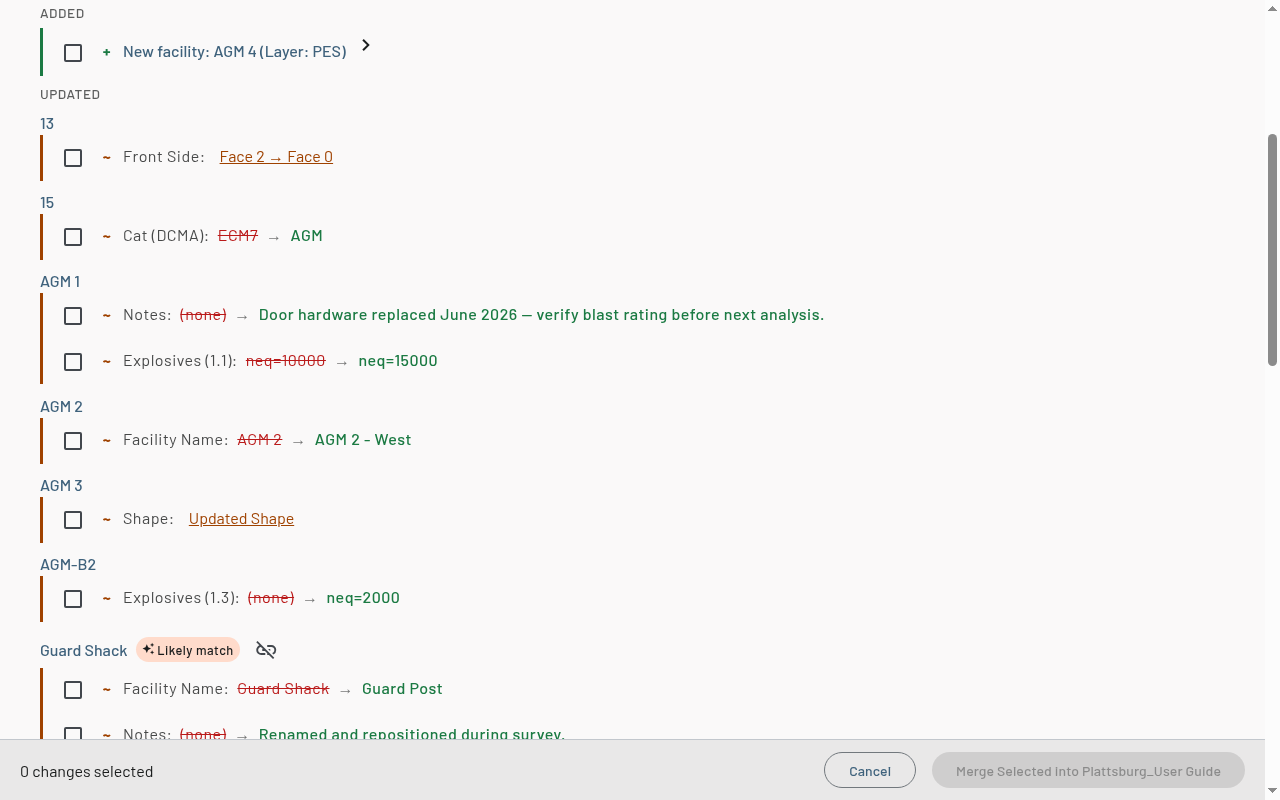Click the AGM 2 - West new value
The height and width of the screenshot is (800, 1280).
pyautogui.click(x=363, y=440)
